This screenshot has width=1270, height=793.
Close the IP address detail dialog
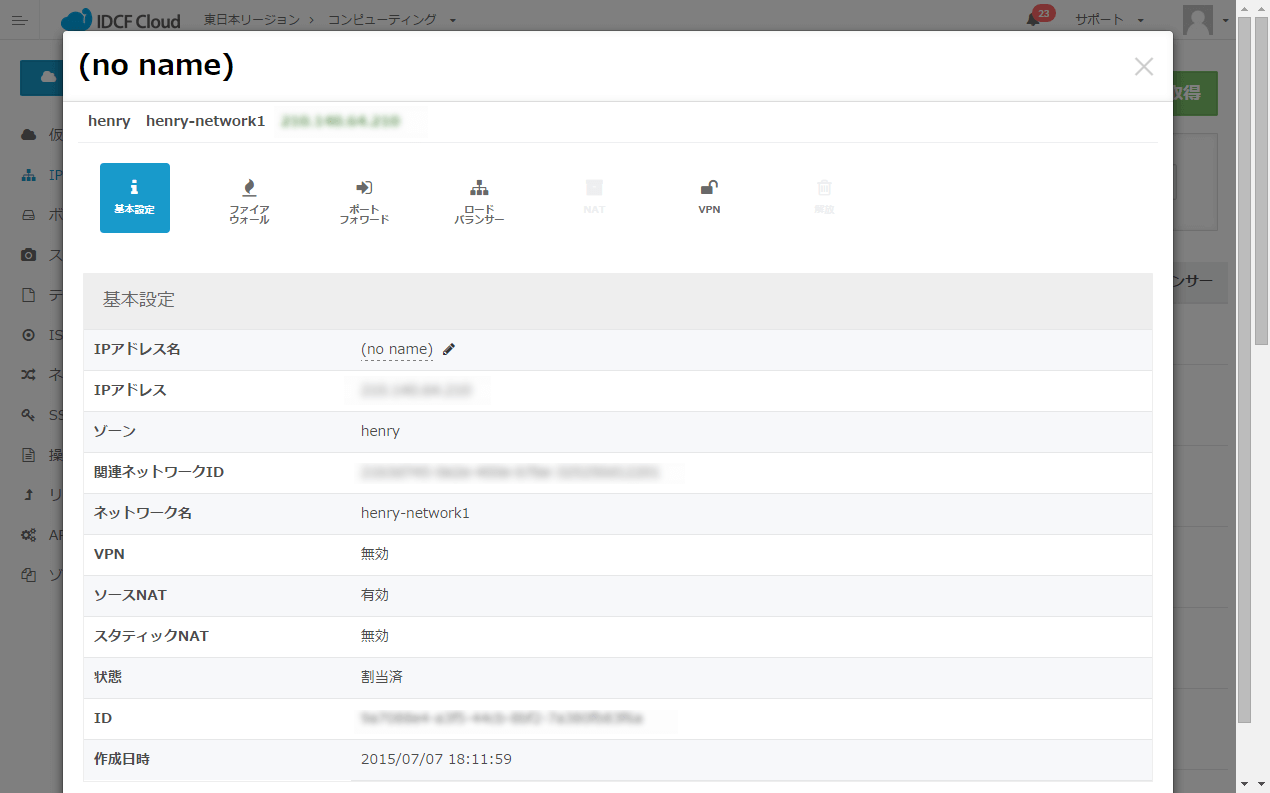pyautogui.click(x=1144, y=67)
